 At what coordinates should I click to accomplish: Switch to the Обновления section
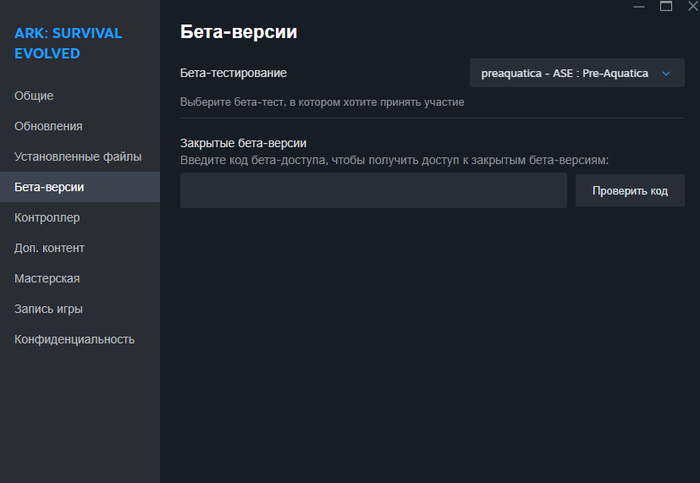[80, 126]
